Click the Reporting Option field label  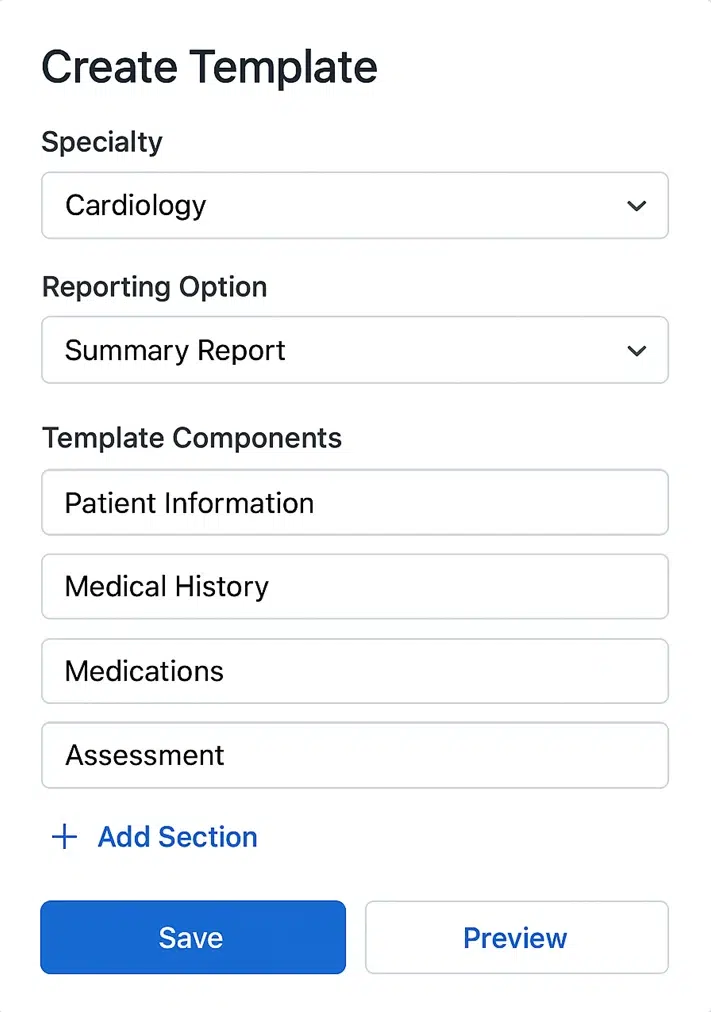click(x=154, y=287)
